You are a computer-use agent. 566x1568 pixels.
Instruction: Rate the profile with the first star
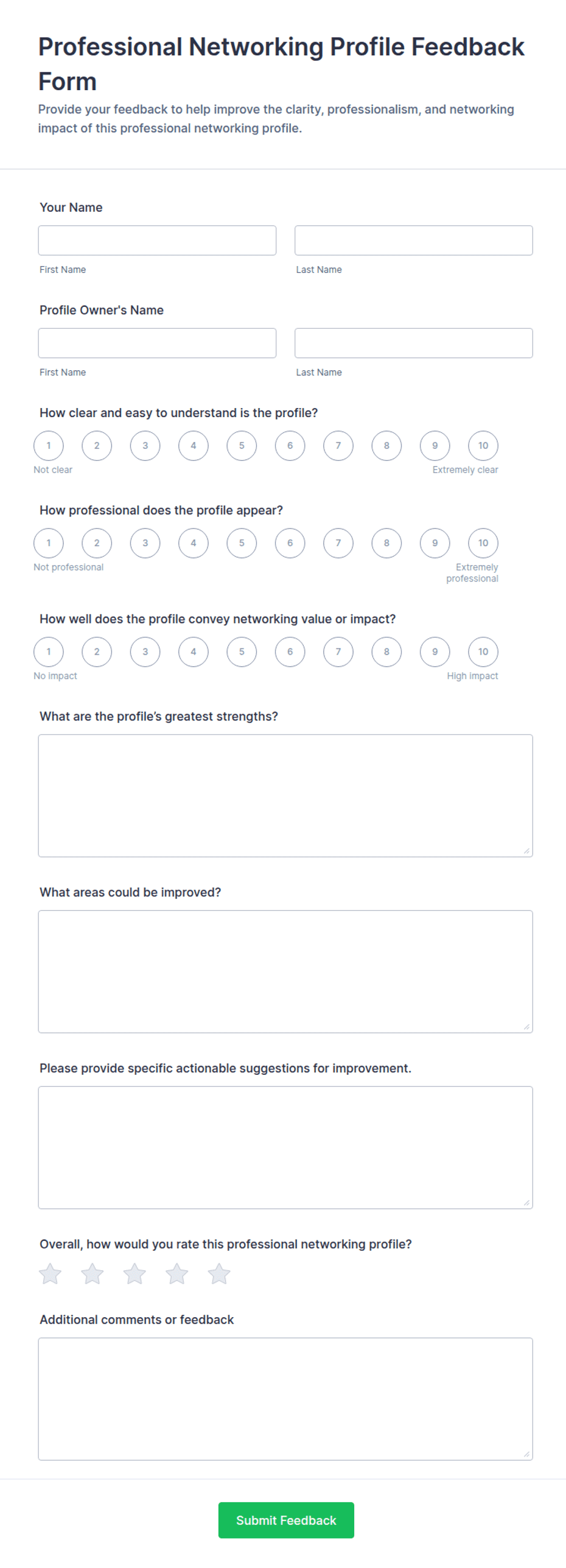50,1273
